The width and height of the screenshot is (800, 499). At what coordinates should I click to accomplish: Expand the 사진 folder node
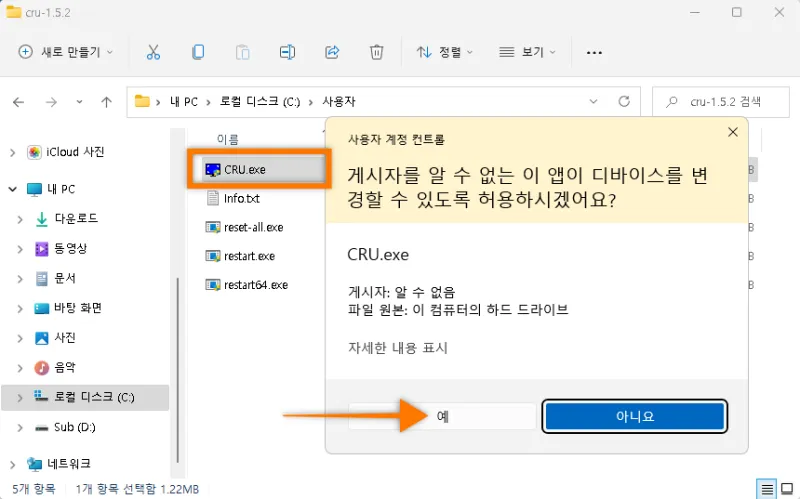point(20,338)
